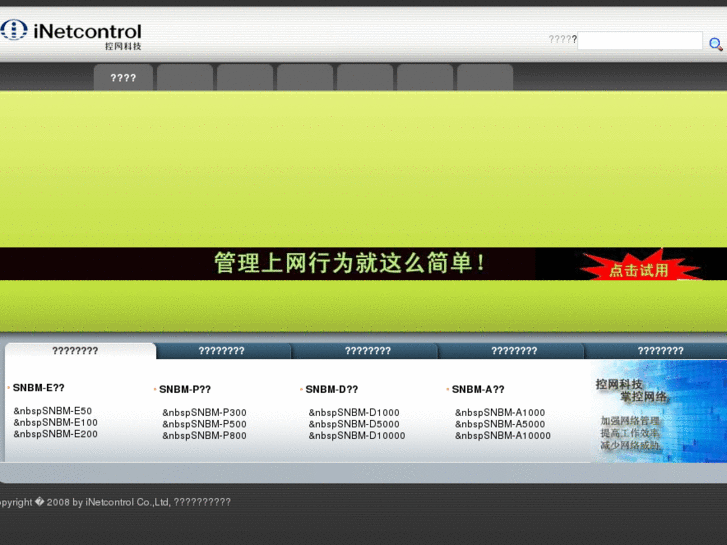Screen dimensions: 727x545
Task: Open the SNBM-A5000 product link
Action: [x=500, y=424]
